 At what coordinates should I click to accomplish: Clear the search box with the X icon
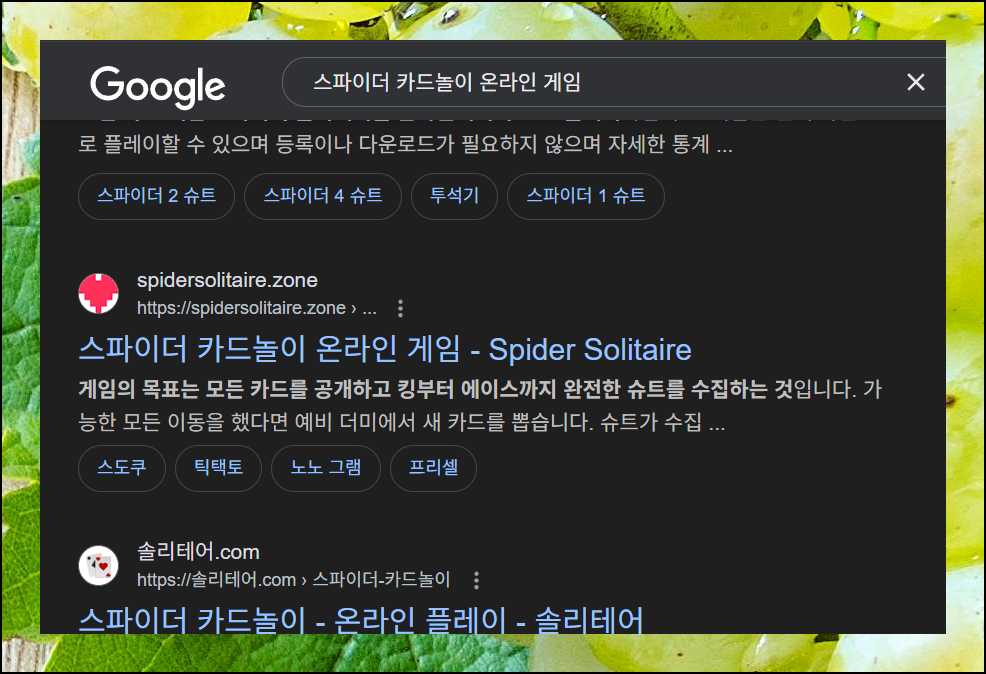click(x=916, y=82)
